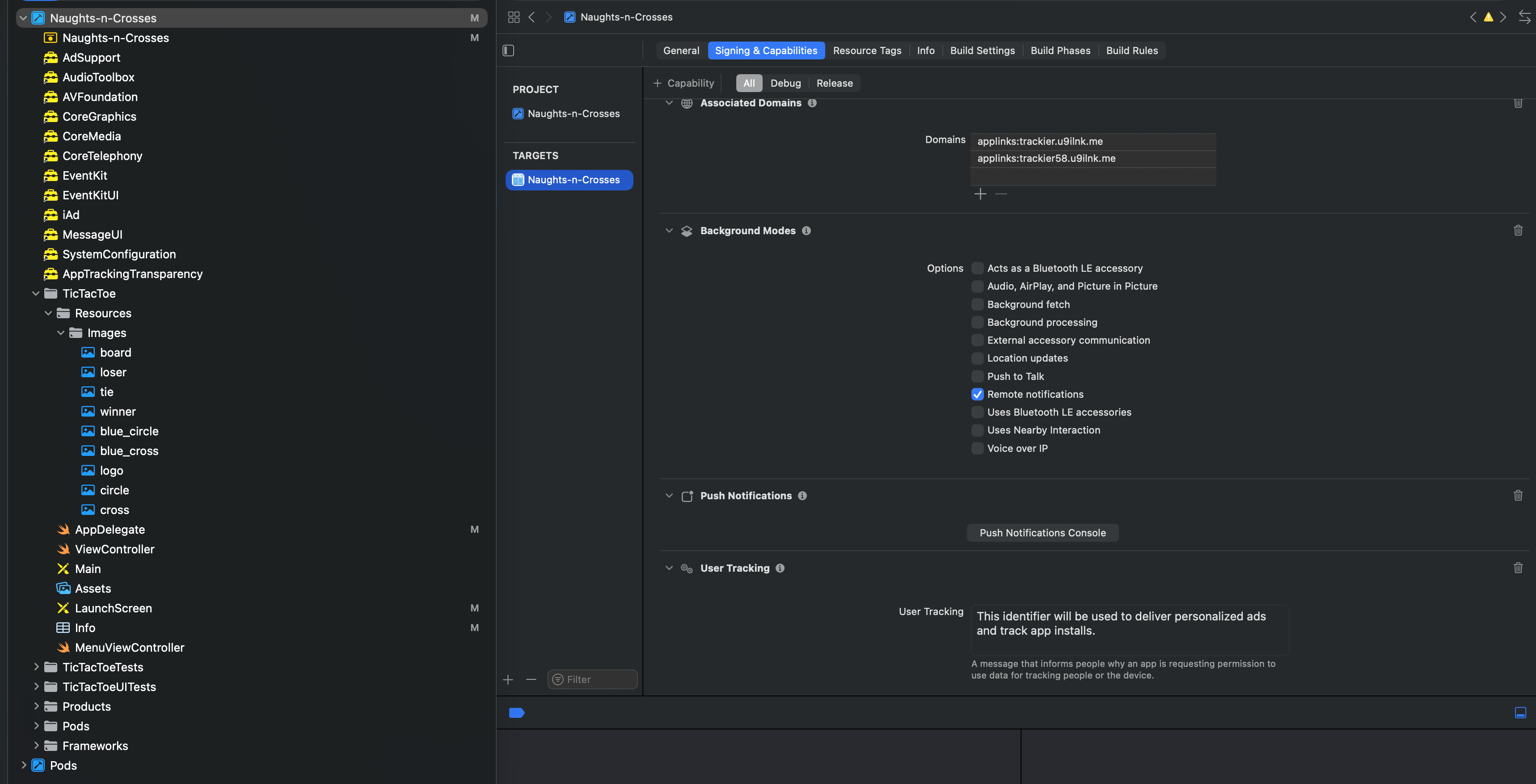1536x784 pixels.
Task: Collapse the Images folder in navigator
Action: (61, 333)
